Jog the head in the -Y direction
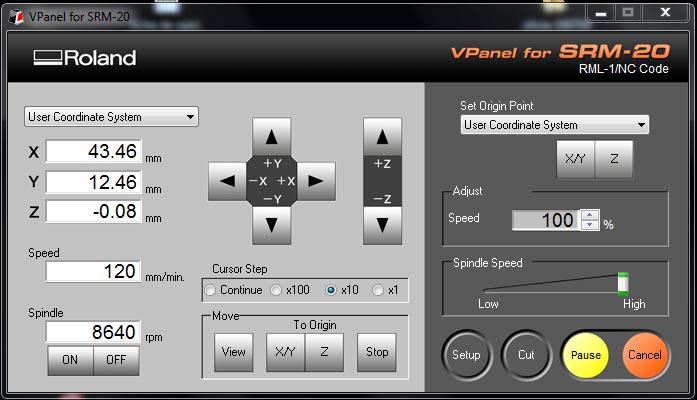This screenshot has width=697, height=400. pos(272,225)
